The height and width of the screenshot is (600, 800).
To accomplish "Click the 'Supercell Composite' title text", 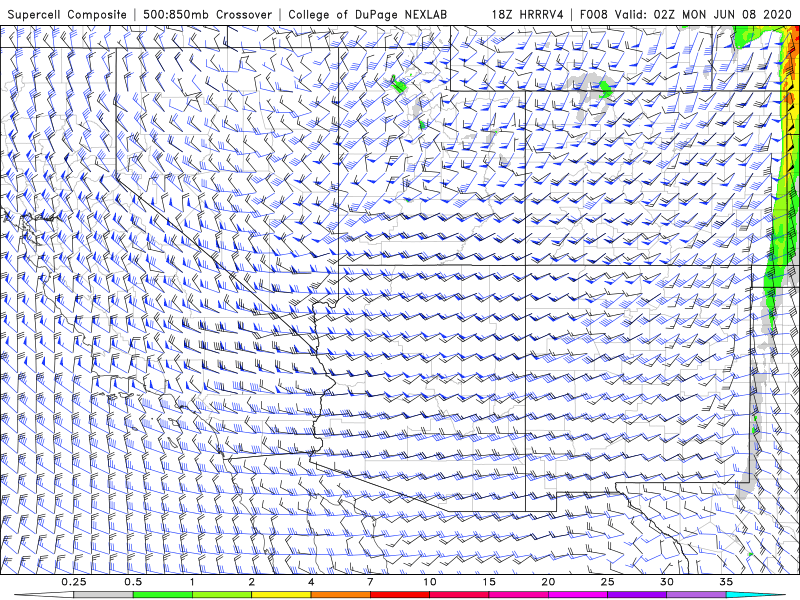I will click(67, 15).
